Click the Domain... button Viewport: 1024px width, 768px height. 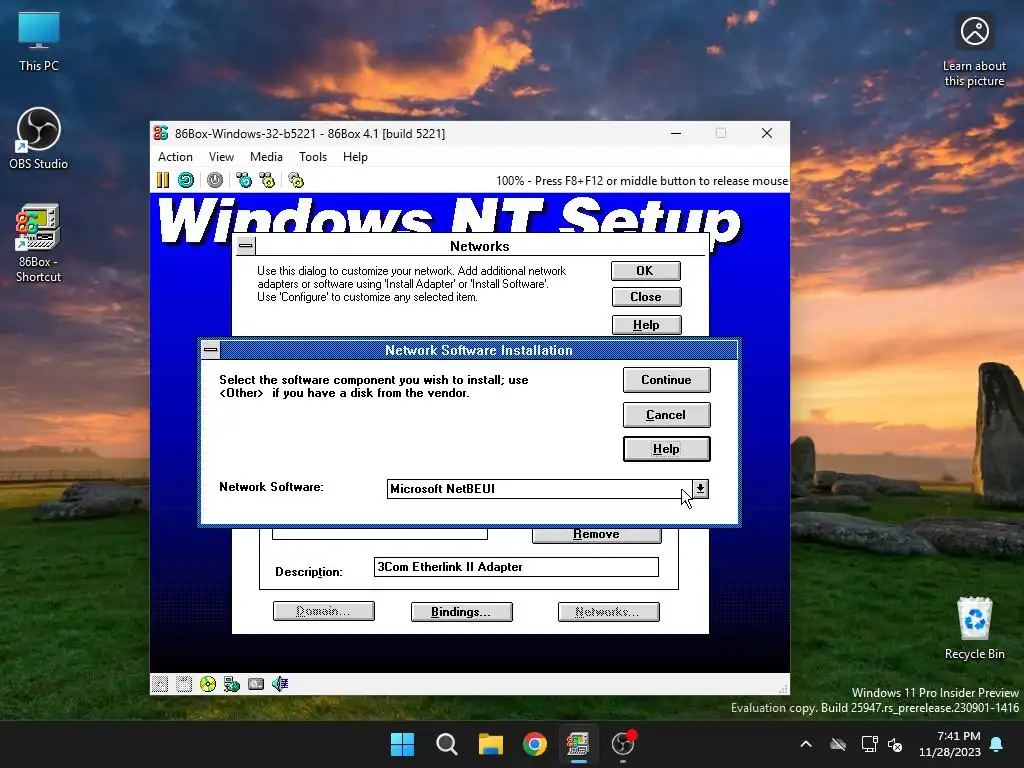(323, 611)
